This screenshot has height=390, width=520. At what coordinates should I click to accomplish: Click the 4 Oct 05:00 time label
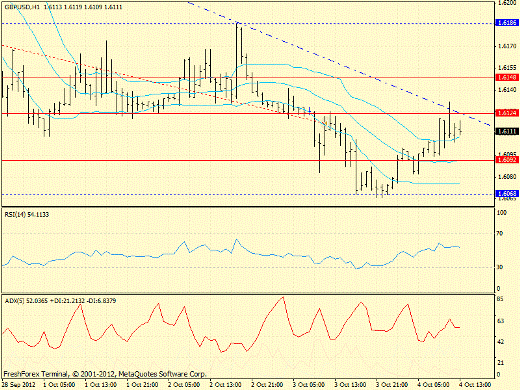tap(434, 384)
